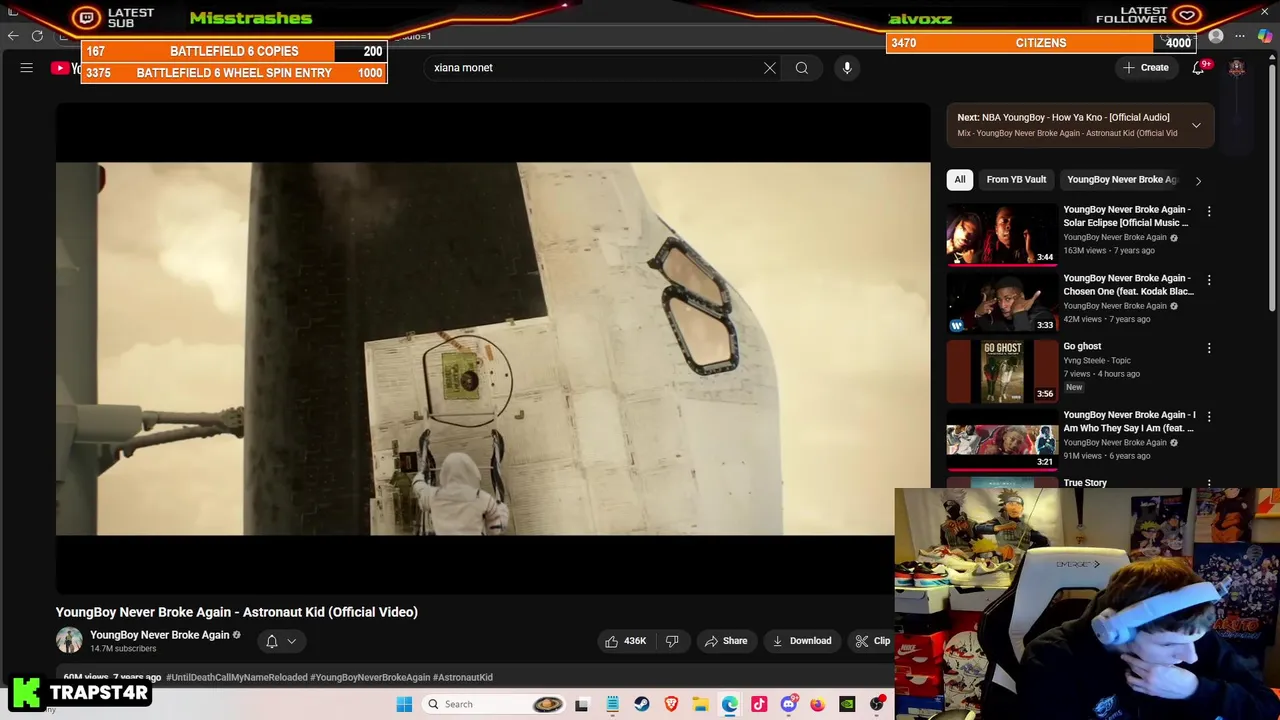The width and height of the screenshot is (1280, 720).
Task: Like the video showing 436K likes
Action: pyautogui.click(x=626, y=641)
